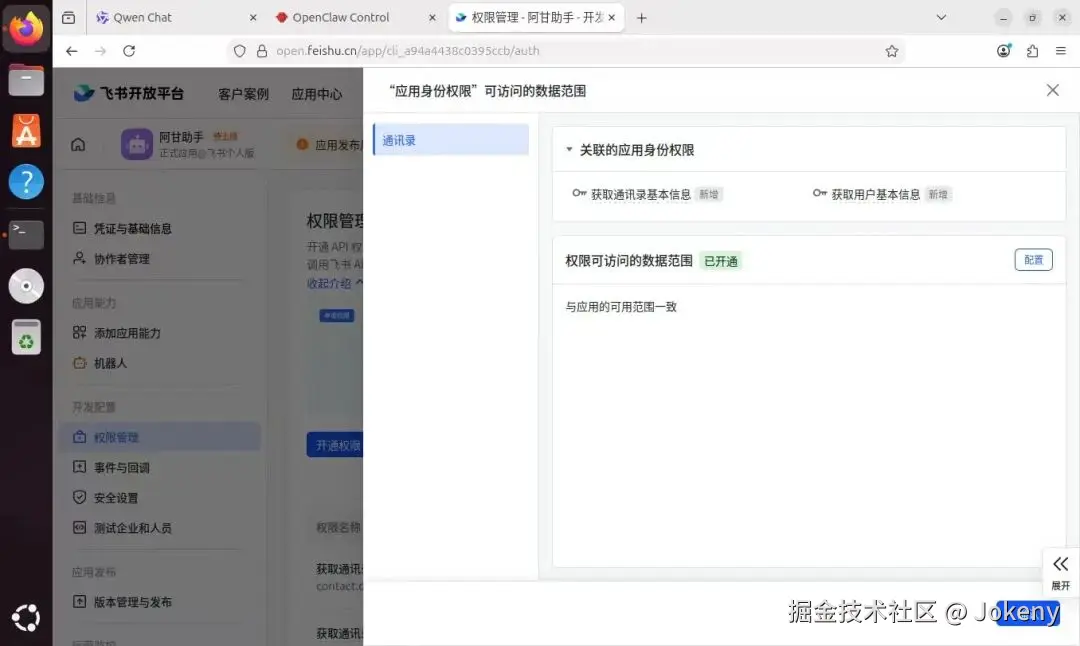Open 安全设置 in sidebar
1080x646 pixels.
(116, 497)
